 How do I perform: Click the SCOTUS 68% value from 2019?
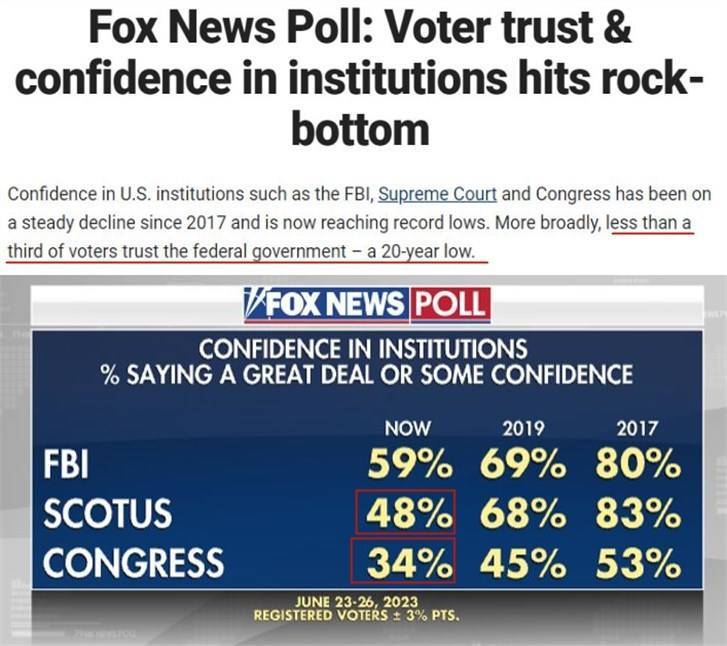tap(523, 513)
